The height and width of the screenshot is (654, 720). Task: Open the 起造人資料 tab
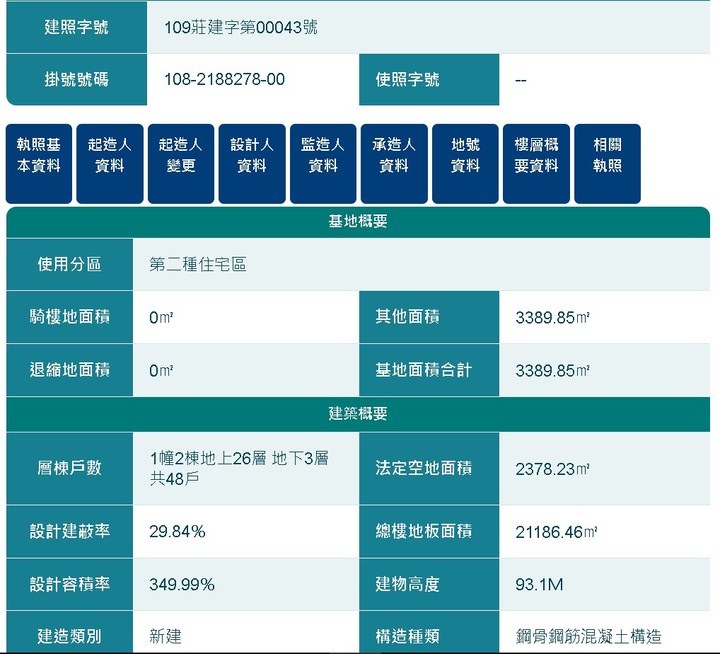point(110,164)
